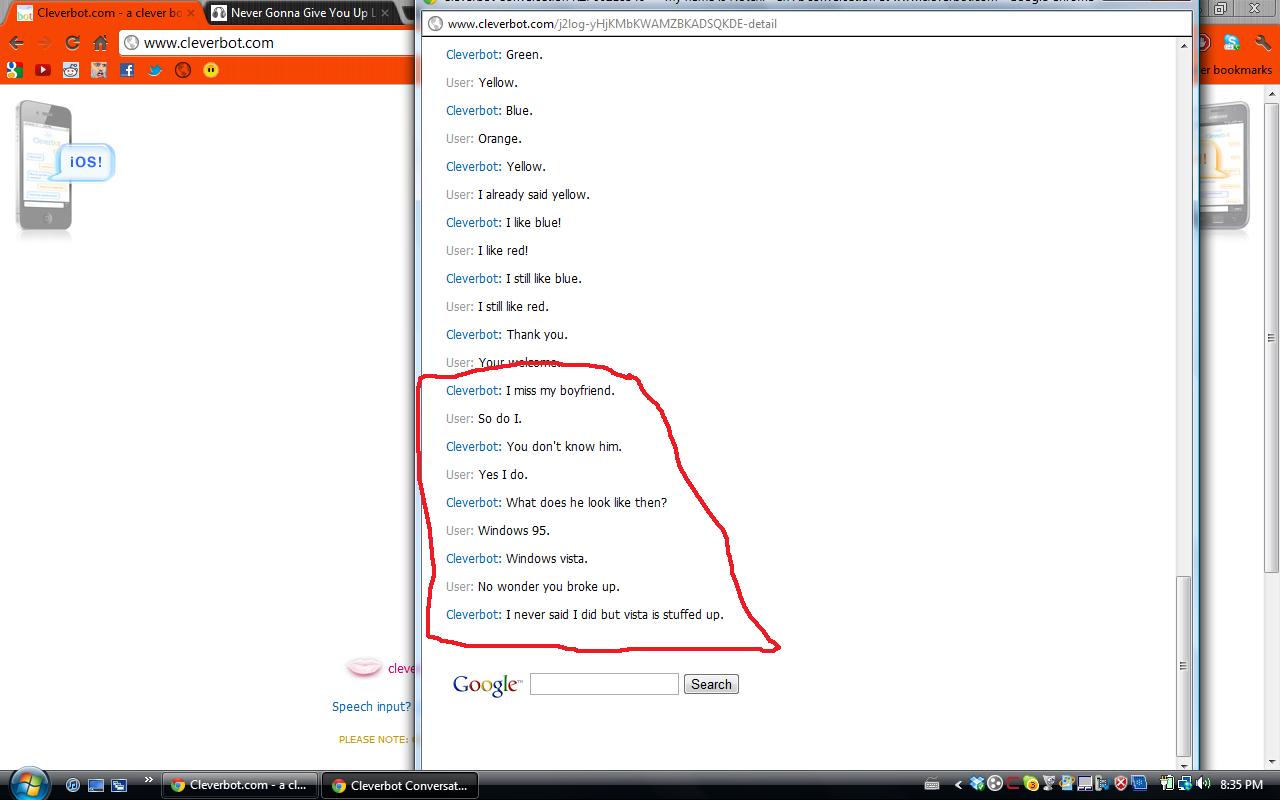Open the Twitter bookmark icon
This screenshot has height=800, width=1280.
(153, 70)
